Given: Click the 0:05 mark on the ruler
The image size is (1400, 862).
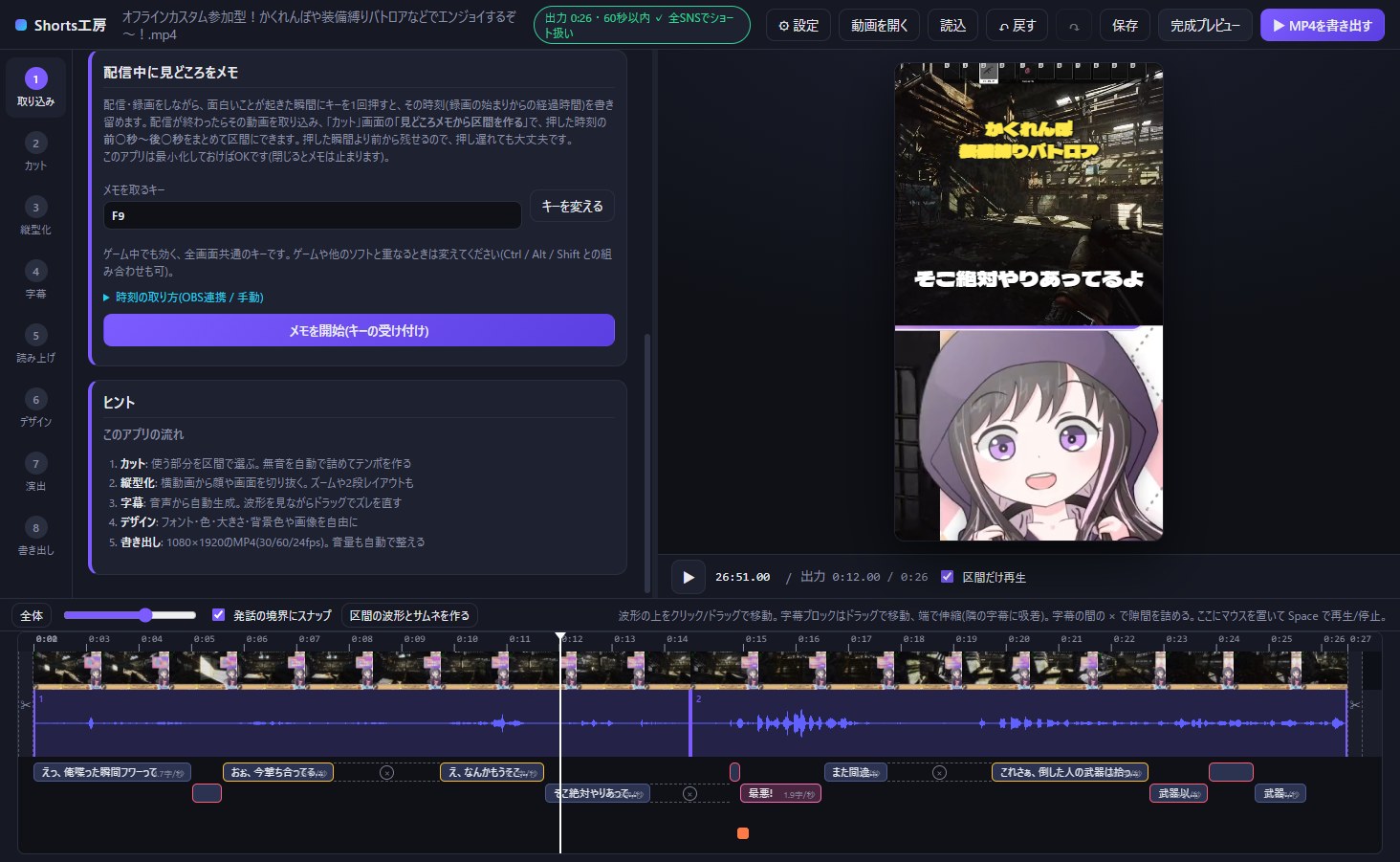Looking at the screenshot, I should point(204,639).
